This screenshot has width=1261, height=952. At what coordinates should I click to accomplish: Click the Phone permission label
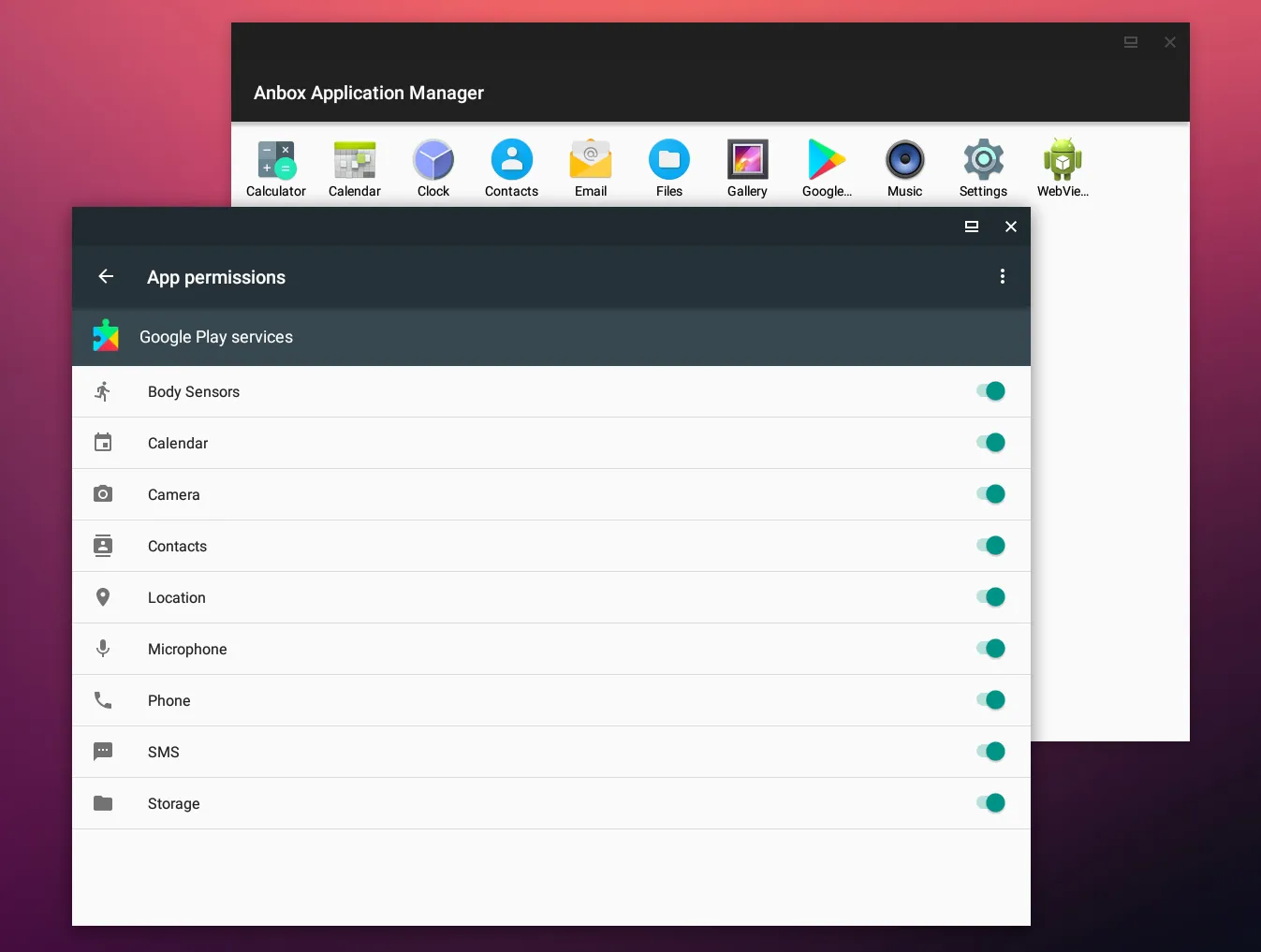tap(169, 701)
